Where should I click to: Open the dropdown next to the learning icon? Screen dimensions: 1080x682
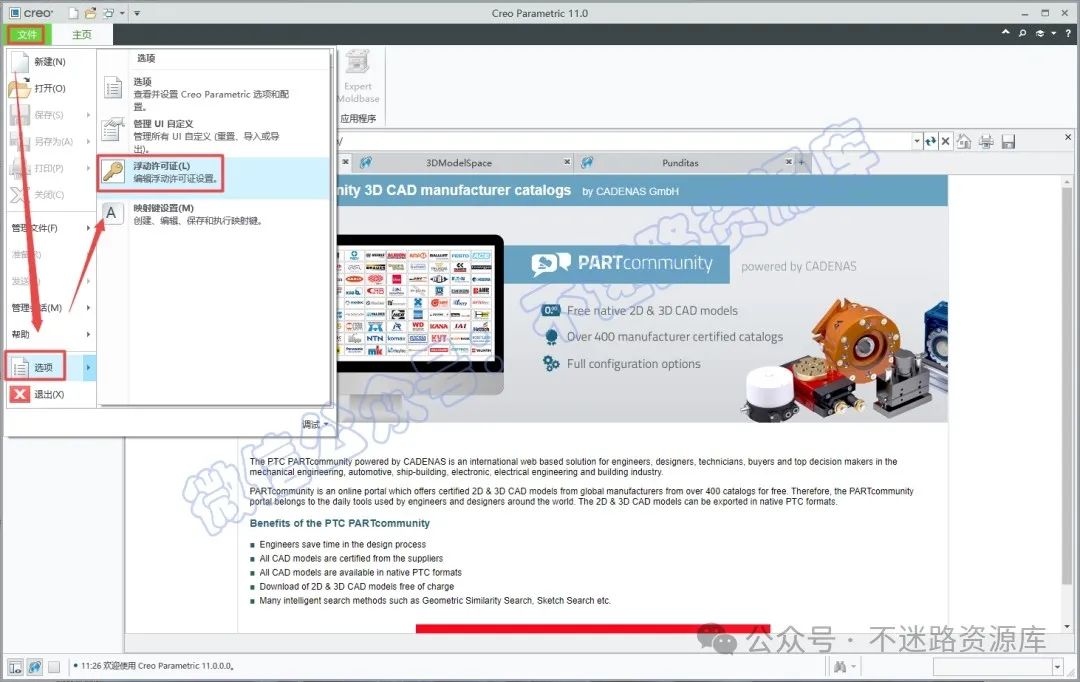(1054, 34)
